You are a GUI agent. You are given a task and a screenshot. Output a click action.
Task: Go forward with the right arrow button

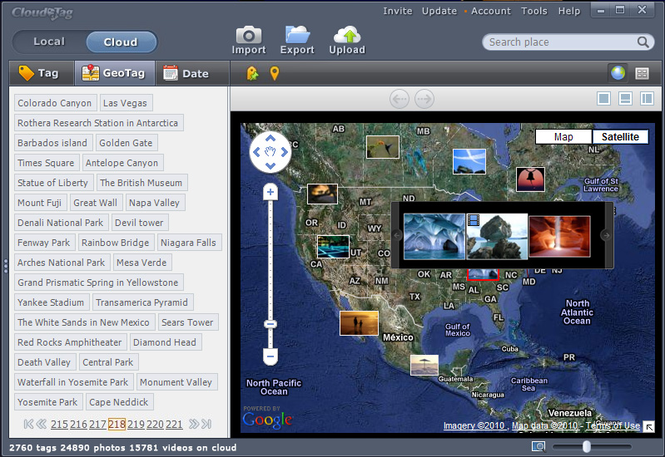coord(424,99)
